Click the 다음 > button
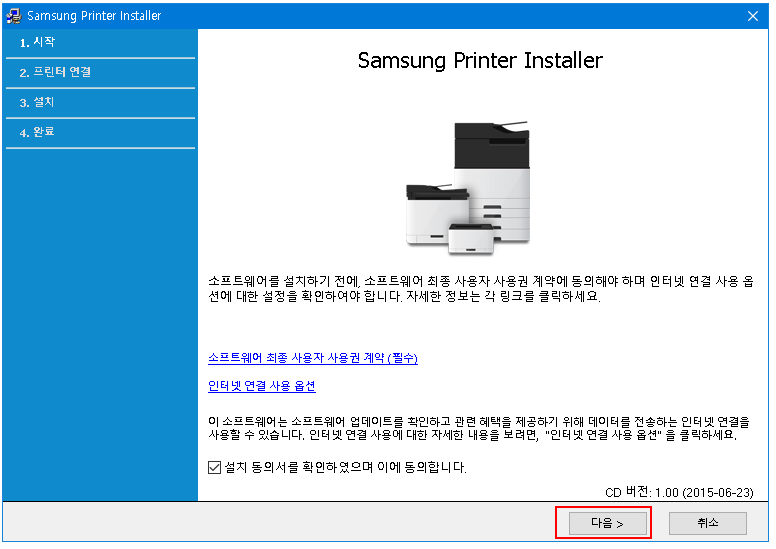The height and width of the screenshot is (549, 776). click(607, 523)
